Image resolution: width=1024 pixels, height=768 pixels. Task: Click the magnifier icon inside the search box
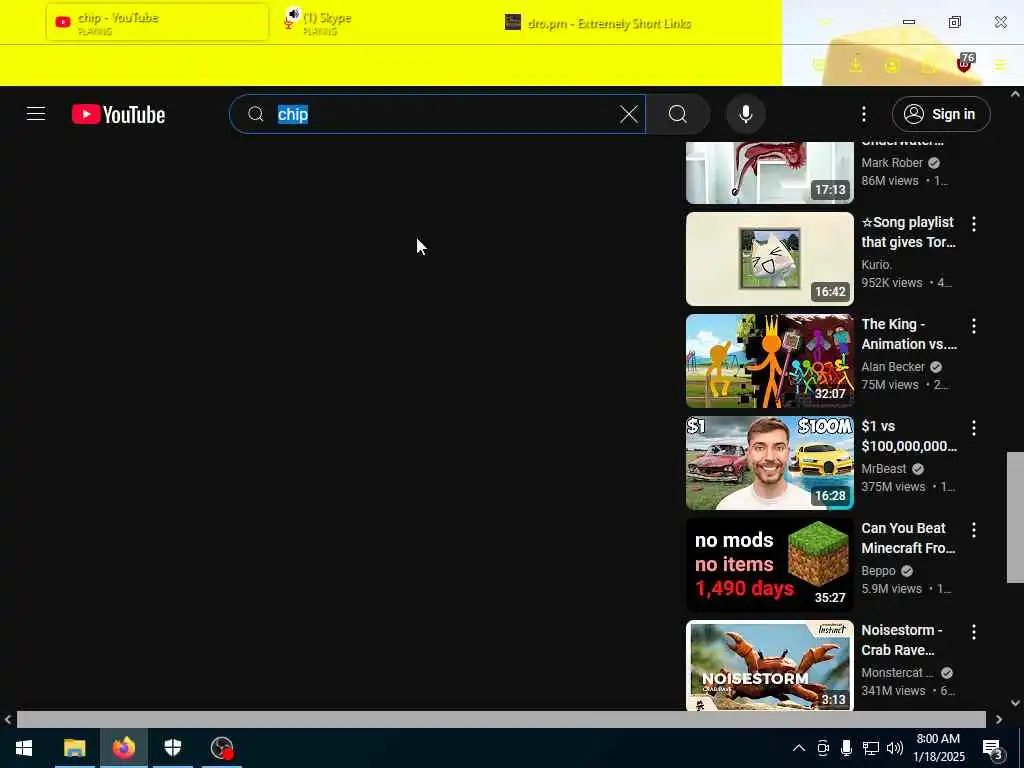(x=256, y=114)
